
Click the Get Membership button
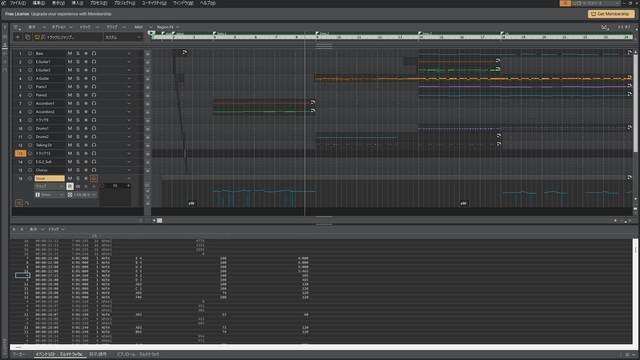click(x=611, y=14)
